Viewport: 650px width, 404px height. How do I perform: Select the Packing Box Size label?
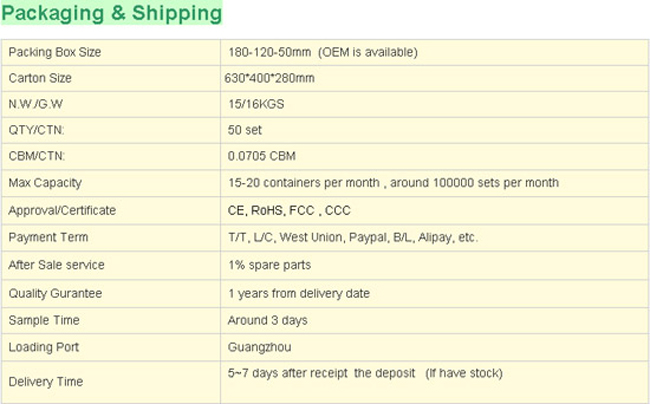click(x=55, y=52)
